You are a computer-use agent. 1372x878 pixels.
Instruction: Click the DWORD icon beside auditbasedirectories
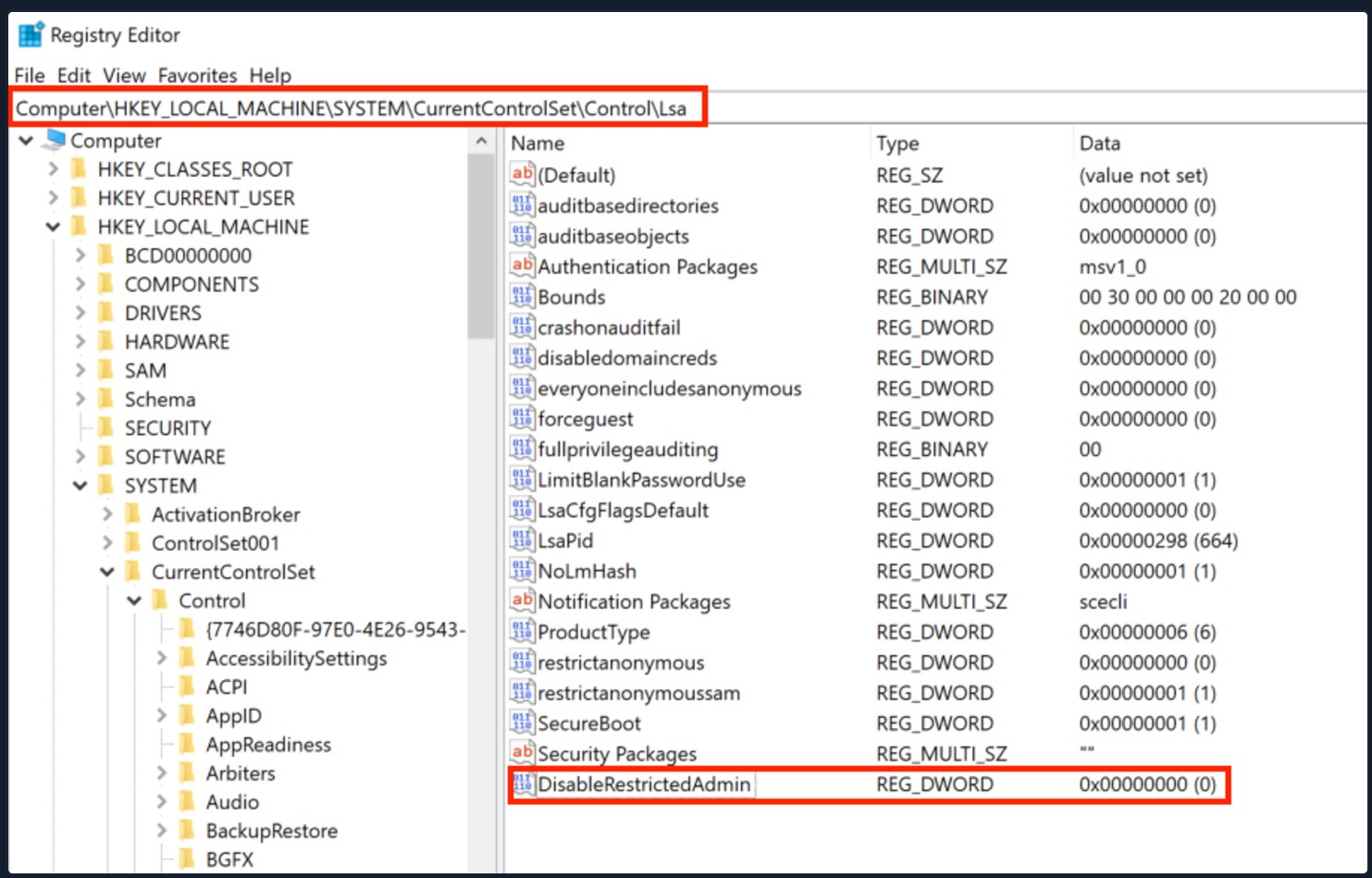(x=522, y=204)
